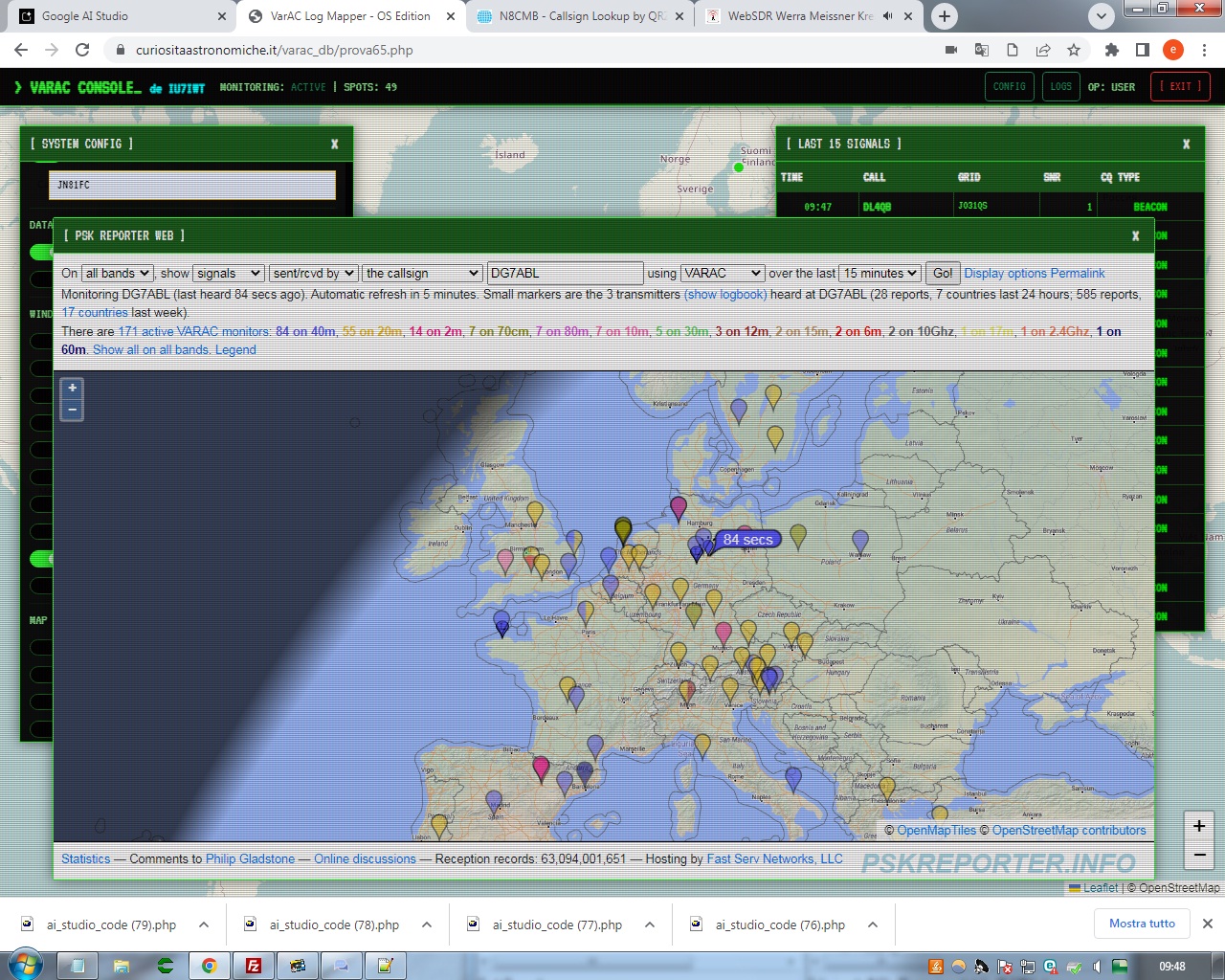Open FileZilla from the taskbar

[254, 966]
